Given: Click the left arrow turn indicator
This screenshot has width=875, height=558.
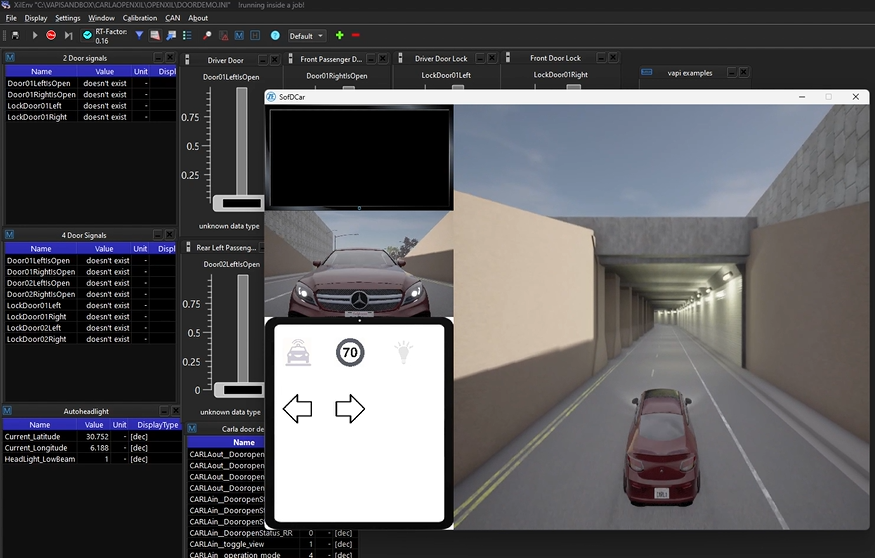Looking at the screenshot, I should pos(298,408).
